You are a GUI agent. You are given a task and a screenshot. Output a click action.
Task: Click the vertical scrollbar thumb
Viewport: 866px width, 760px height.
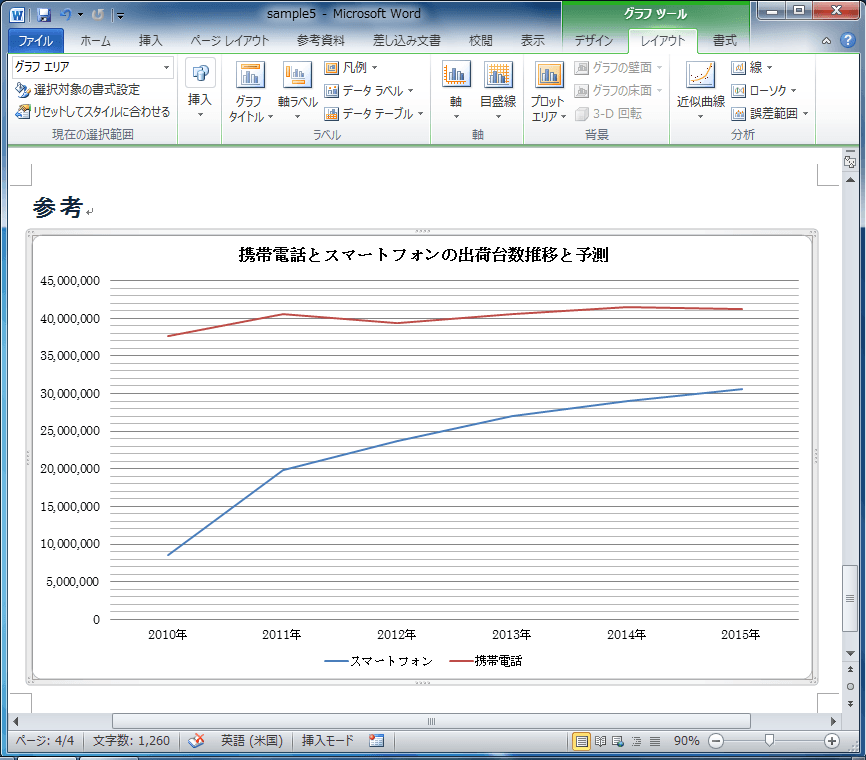click(850, 598)
